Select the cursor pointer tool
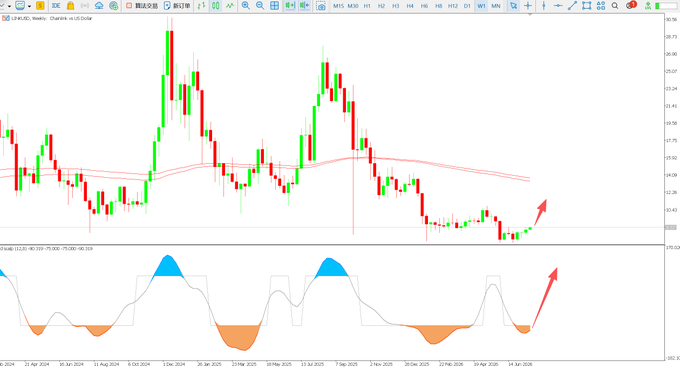This screenshot has height=368, width=680. click(513, 6)
